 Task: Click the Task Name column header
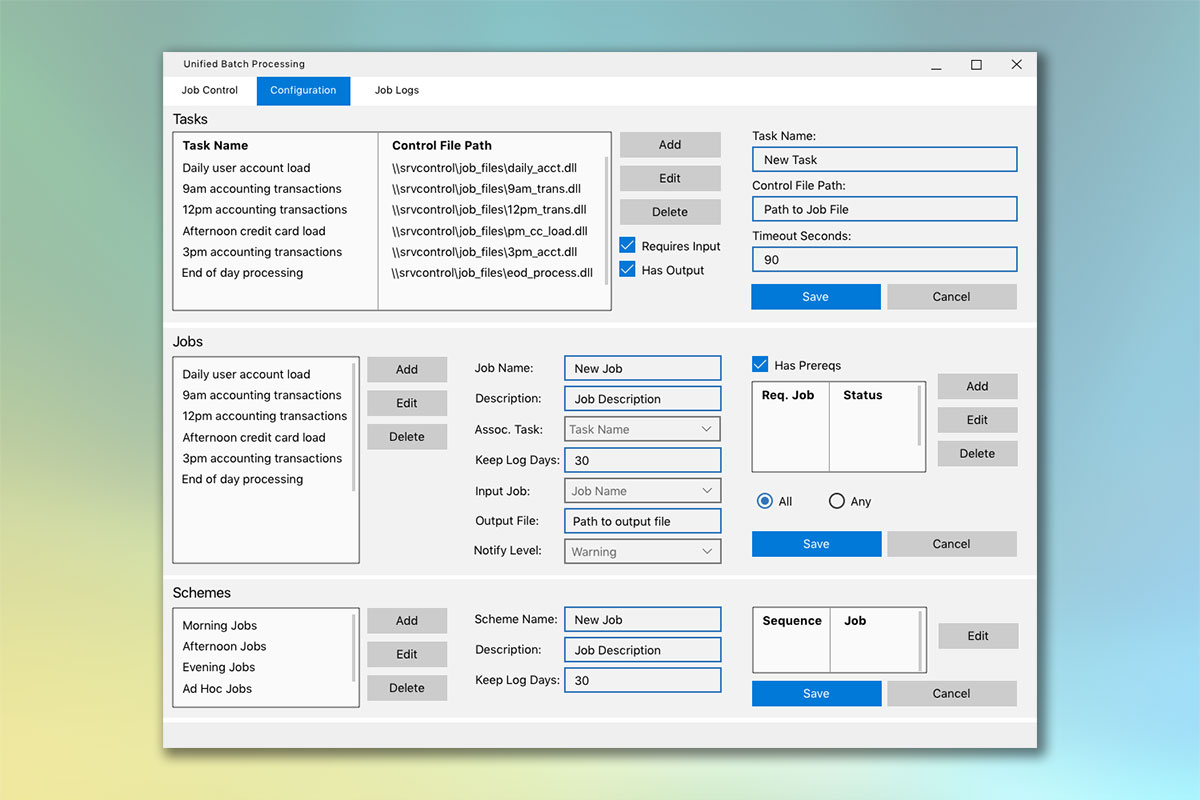(215, 146)
